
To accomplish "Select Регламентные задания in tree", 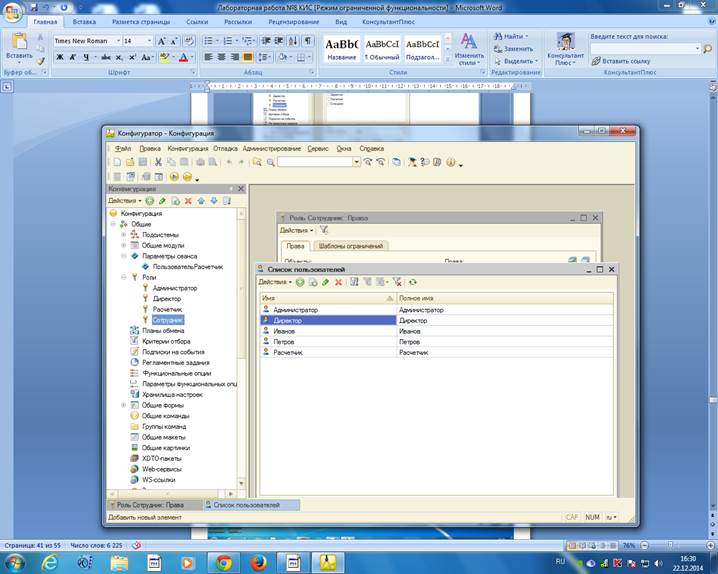I will tap(176, 363).
